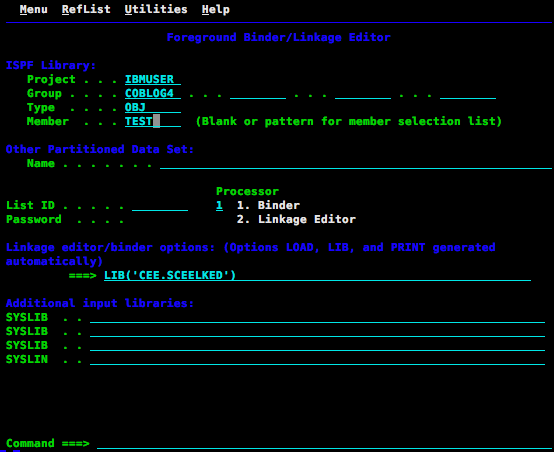Click the Other Partitioned Data Set Name field
The height and width of the screenshot is (452, 554).
(x=356, y=163)
